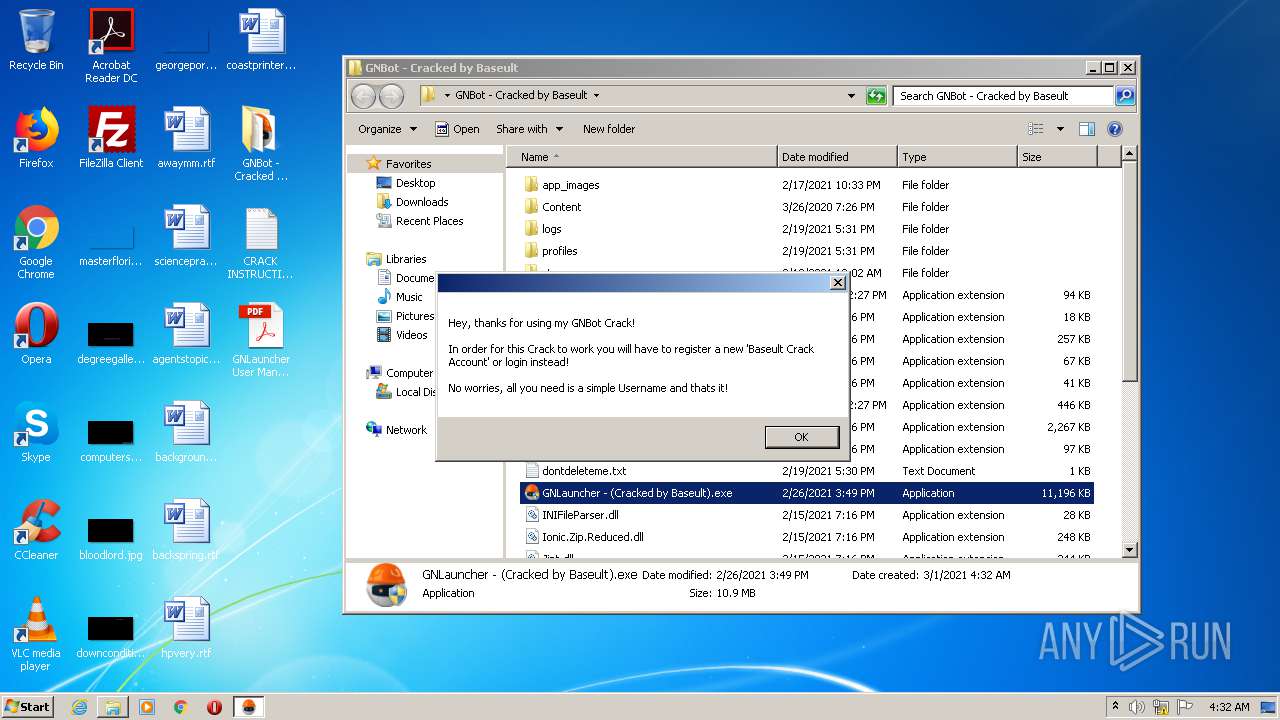Click the Explorer Forward navigation button
Viewport: 1280px width, 720px height.
(392, 96)
